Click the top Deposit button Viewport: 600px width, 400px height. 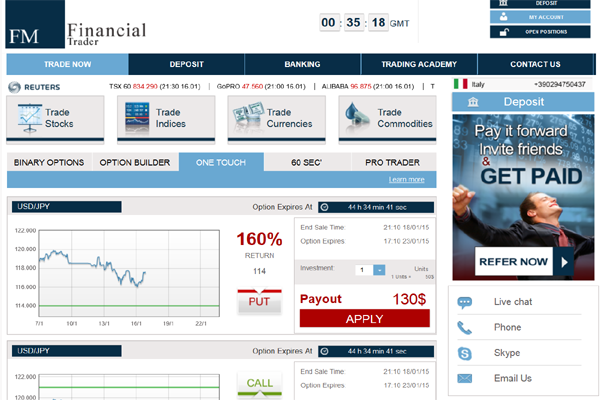(540, 3)
